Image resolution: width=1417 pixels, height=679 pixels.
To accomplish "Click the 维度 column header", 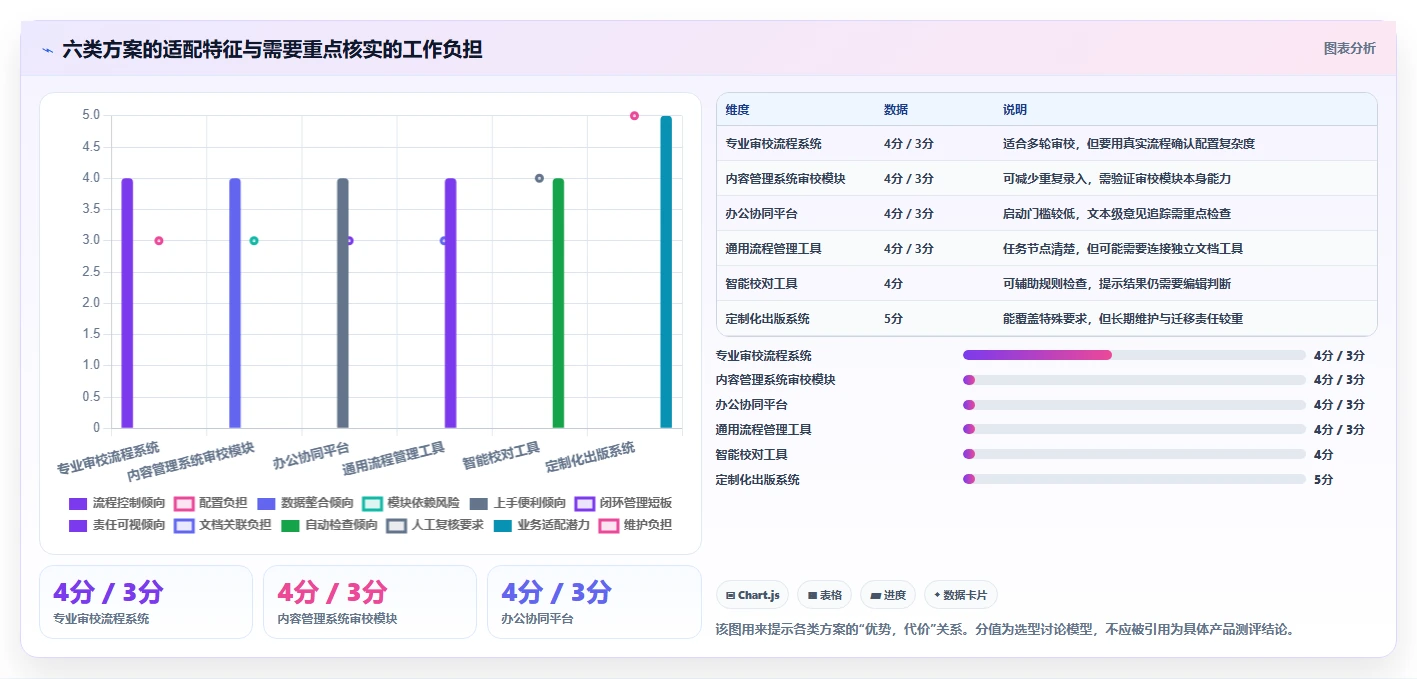I will point(738,110).
